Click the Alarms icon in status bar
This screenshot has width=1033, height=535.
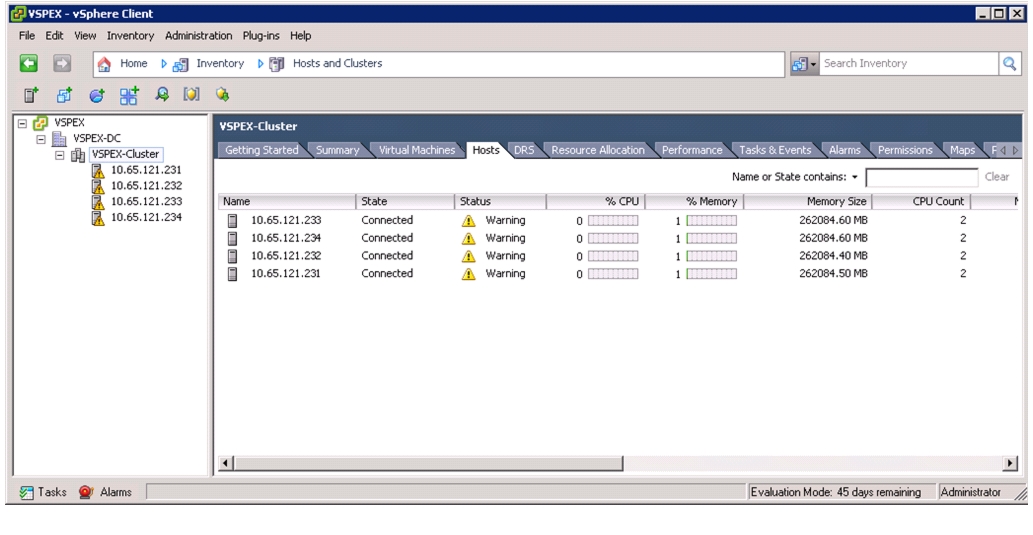(86, 492)
